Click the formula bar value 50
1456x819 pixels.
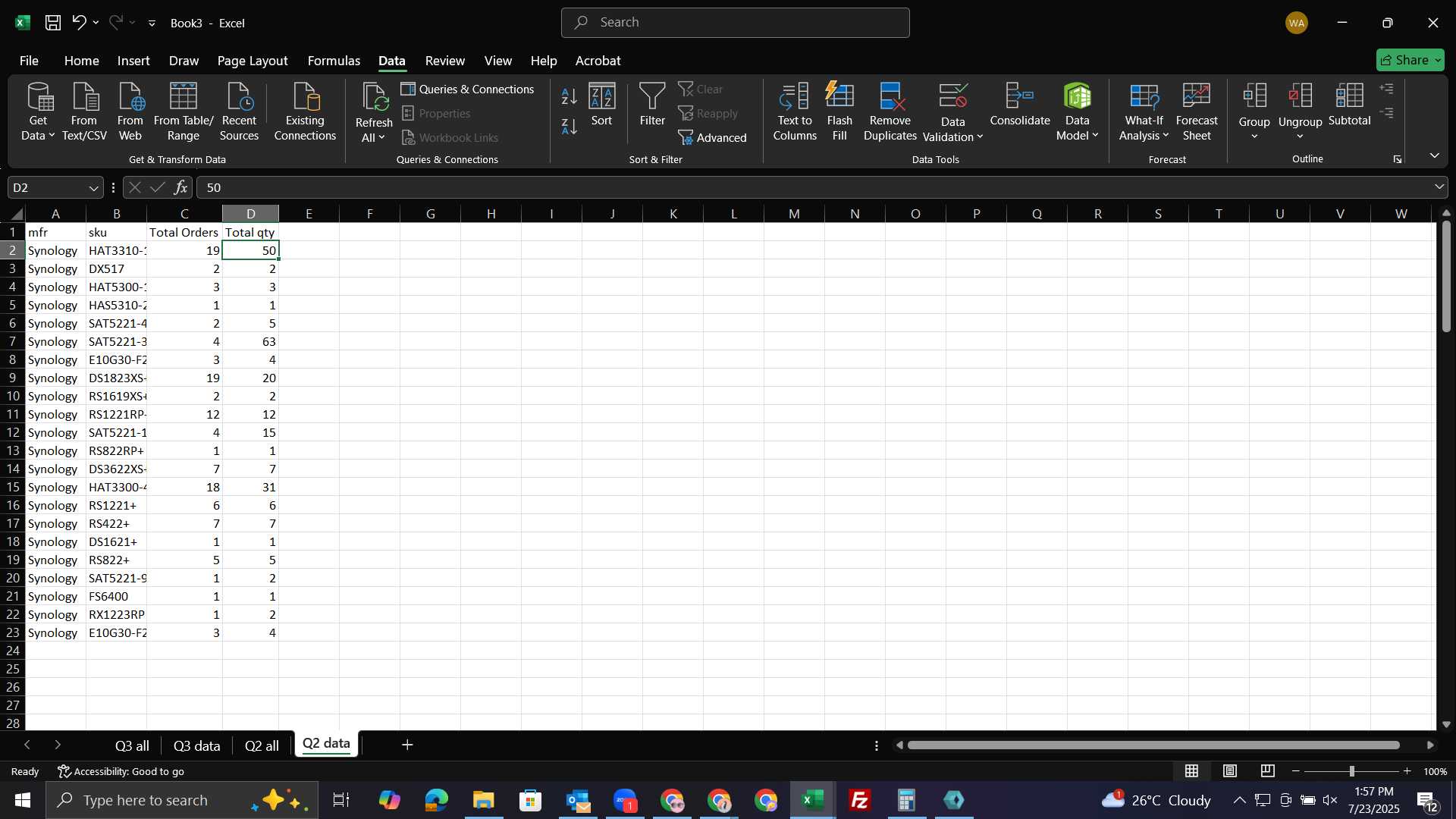[214, 187]
